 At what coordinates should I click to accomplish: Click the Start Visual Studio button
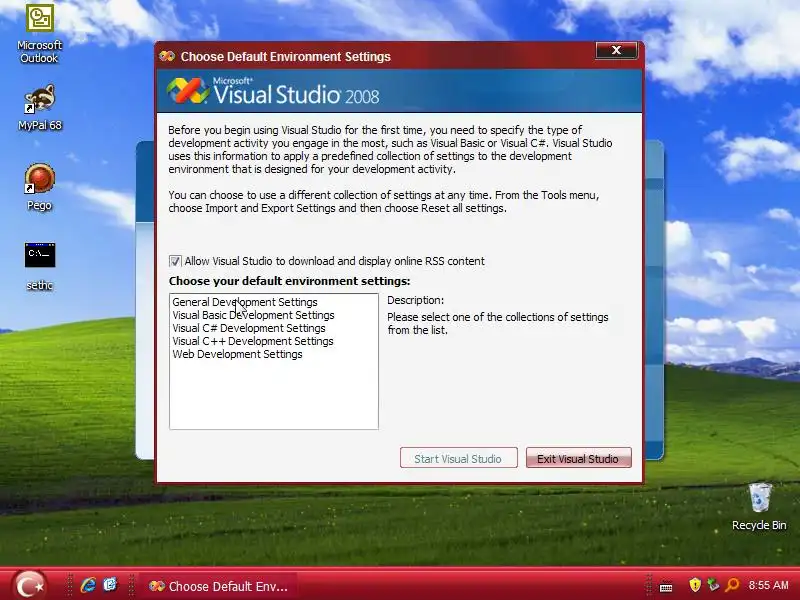[459, 458]
